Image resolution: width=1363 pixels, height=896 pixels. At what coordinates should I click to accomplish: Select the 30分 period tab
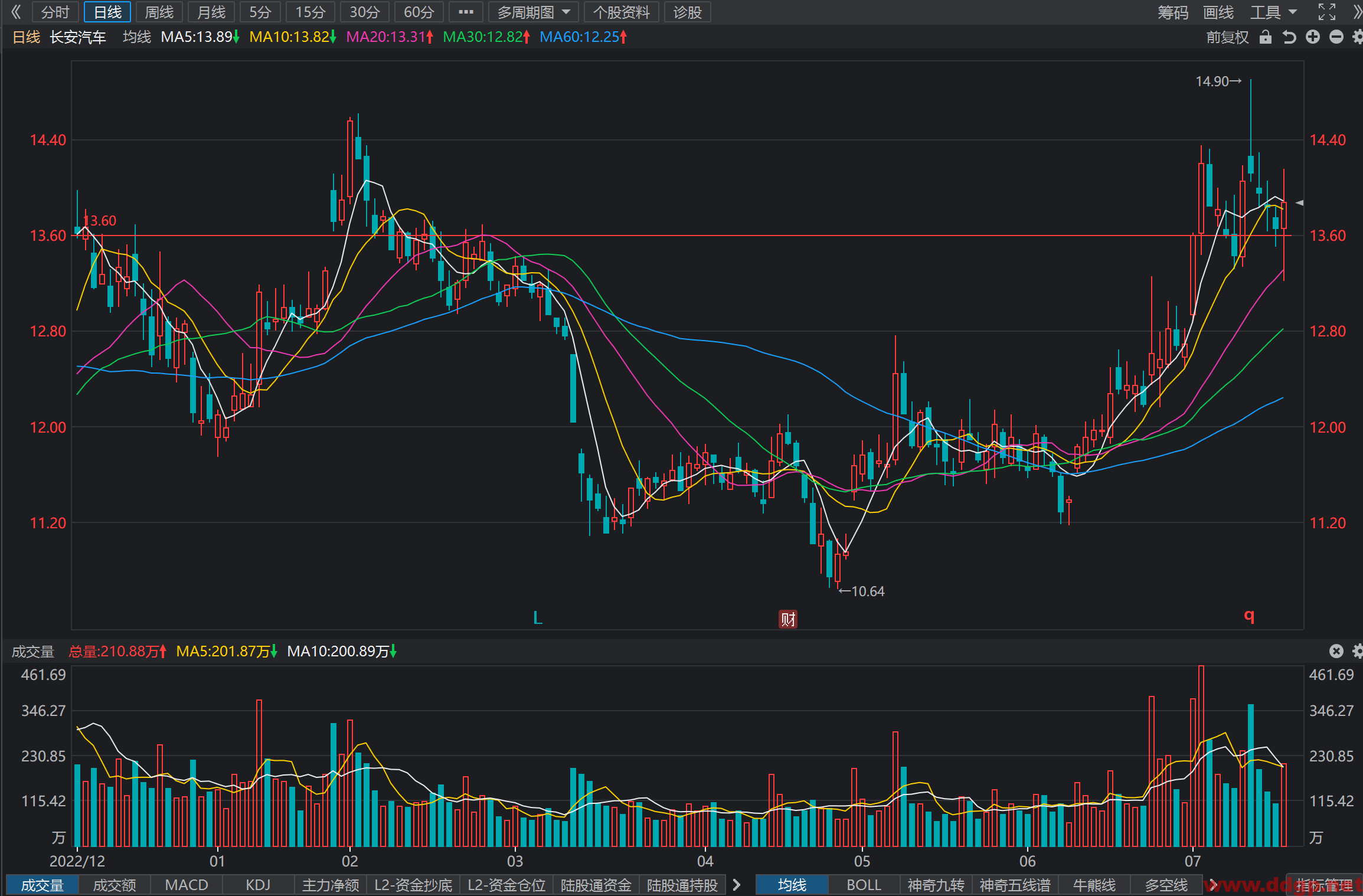click(364, 12)
